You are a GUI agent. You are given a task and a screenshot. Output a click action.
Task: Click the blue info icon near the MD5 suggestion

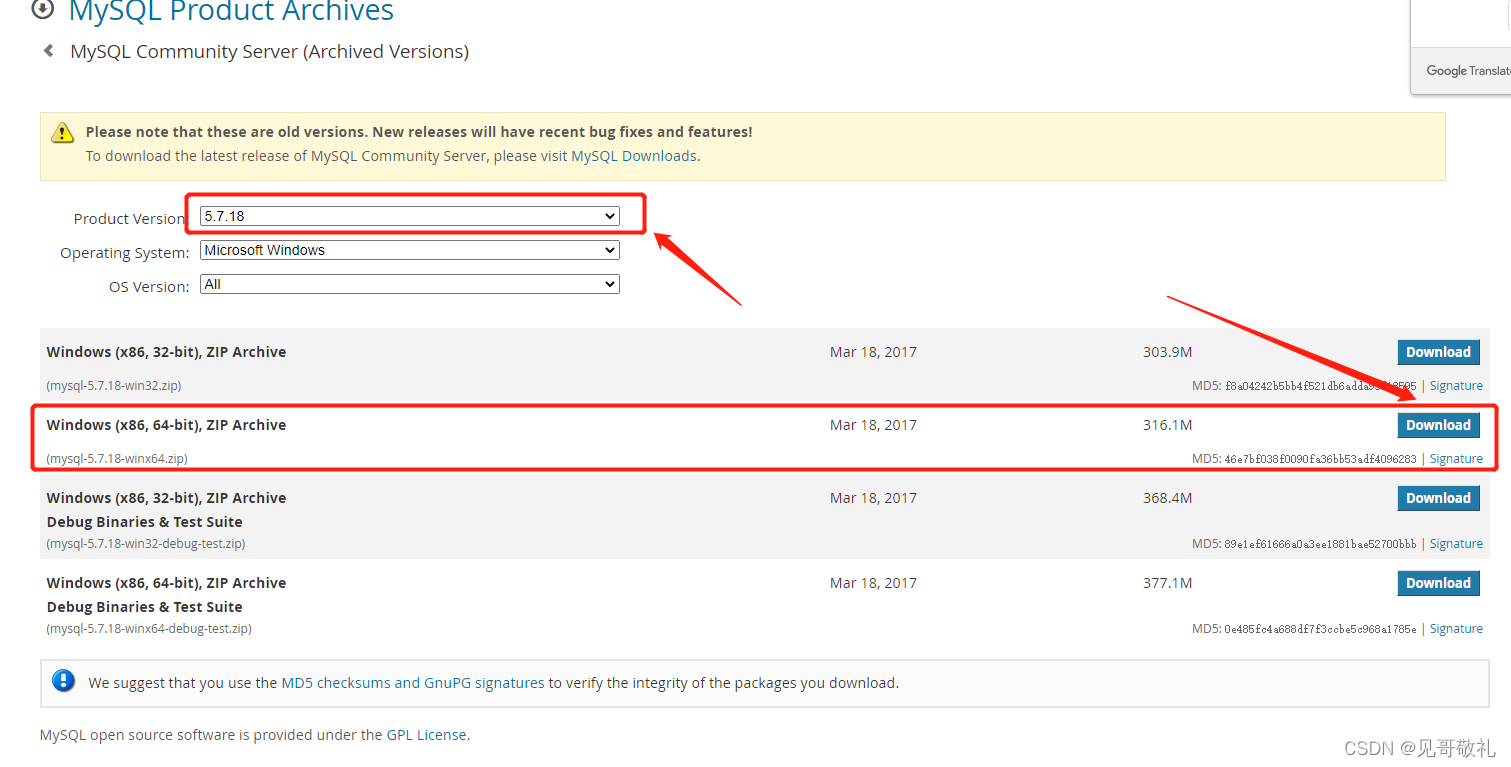[63, 681]
